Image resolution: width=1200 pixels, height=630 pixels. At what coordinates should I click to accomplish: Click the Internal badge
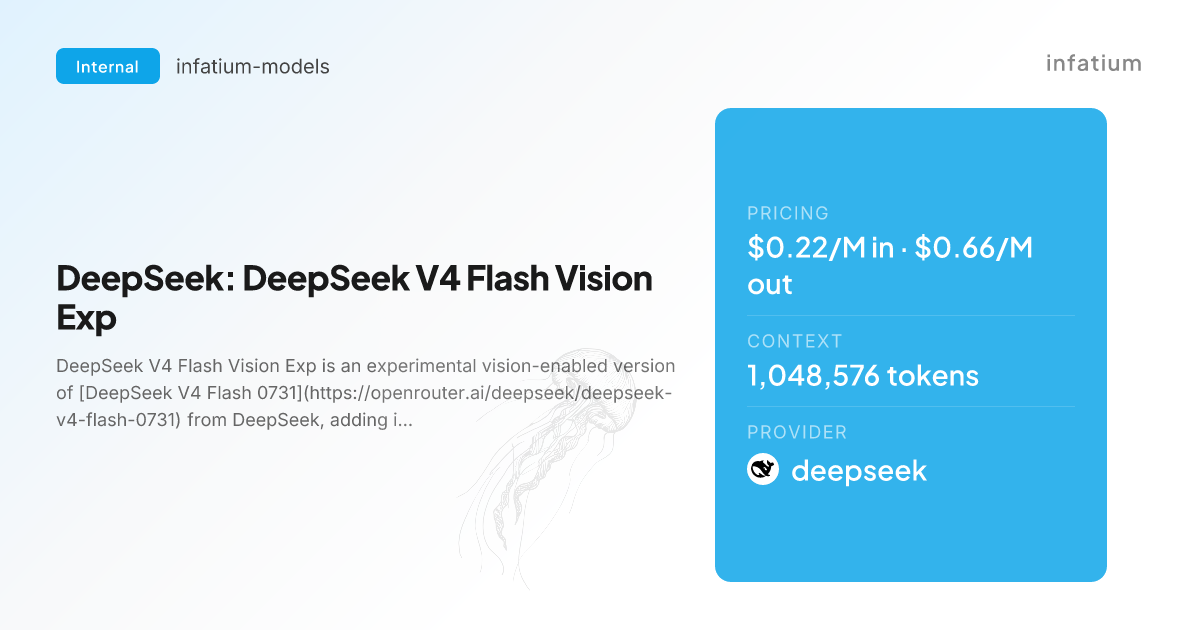pos(108,66)
